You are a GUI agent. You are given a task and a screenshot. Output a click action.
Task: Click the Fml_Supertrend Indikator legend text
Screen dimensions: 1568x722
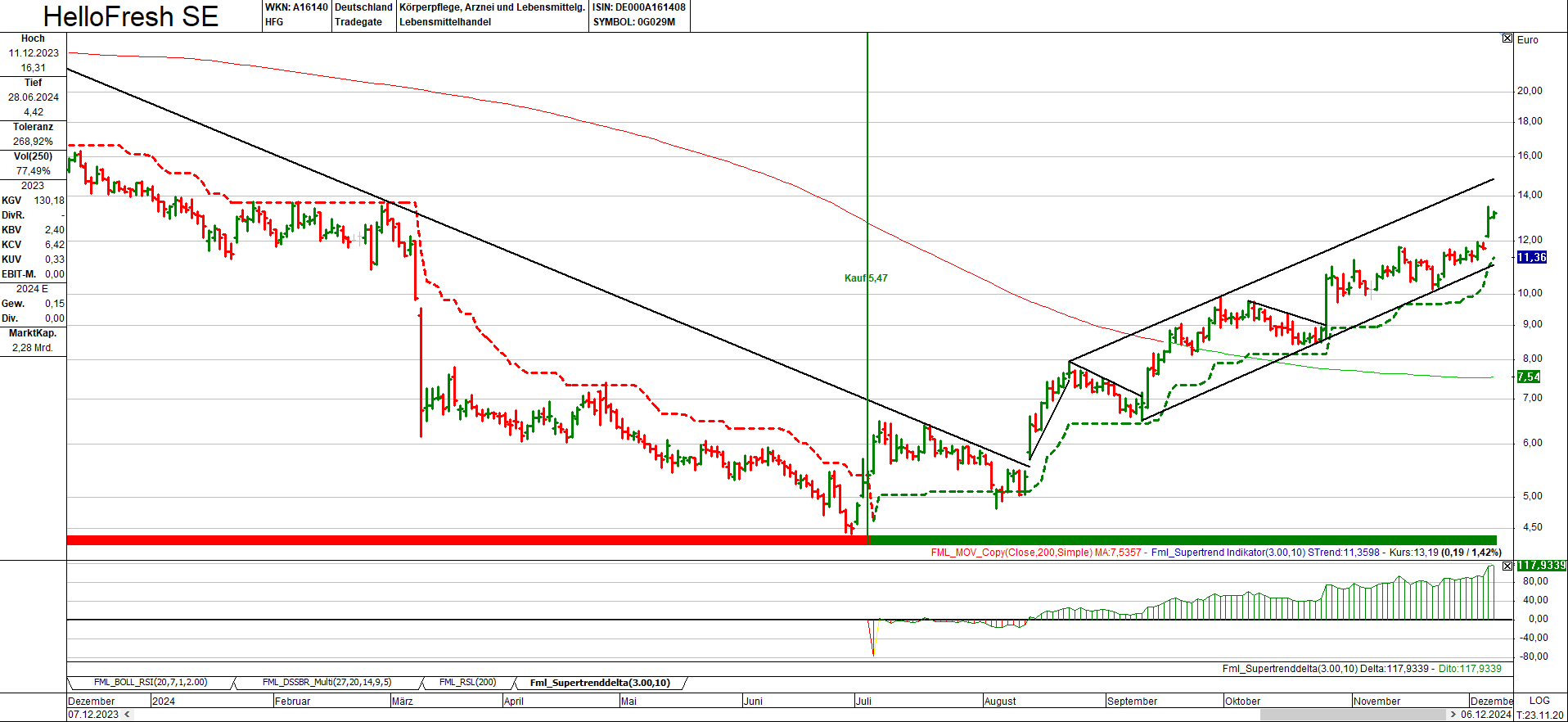pos(1228,553)
